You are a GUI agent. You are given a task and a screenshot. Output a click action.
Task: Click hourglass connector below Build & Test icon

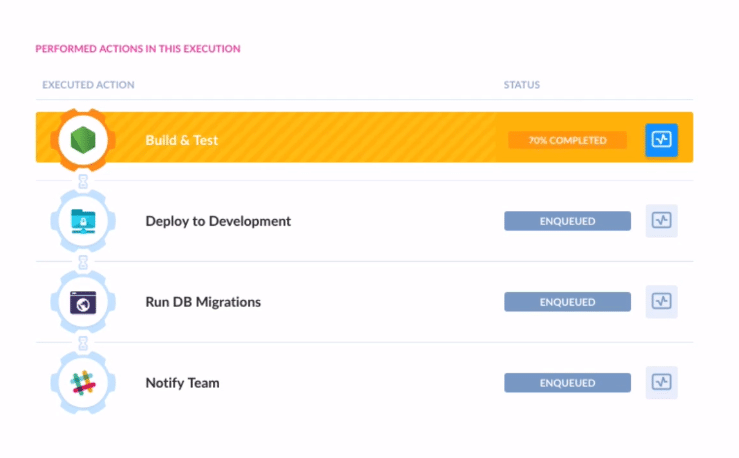click(x=83, y=181)
